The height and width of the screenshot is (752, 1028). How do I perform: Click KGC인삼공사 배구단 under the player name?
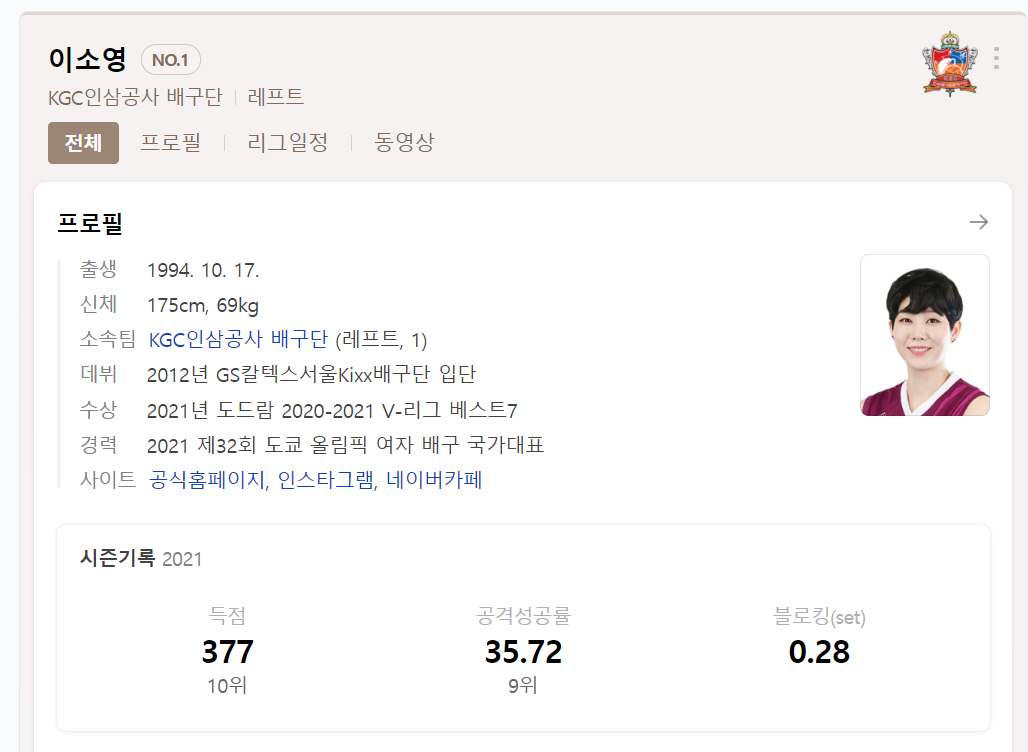[135, 97]
